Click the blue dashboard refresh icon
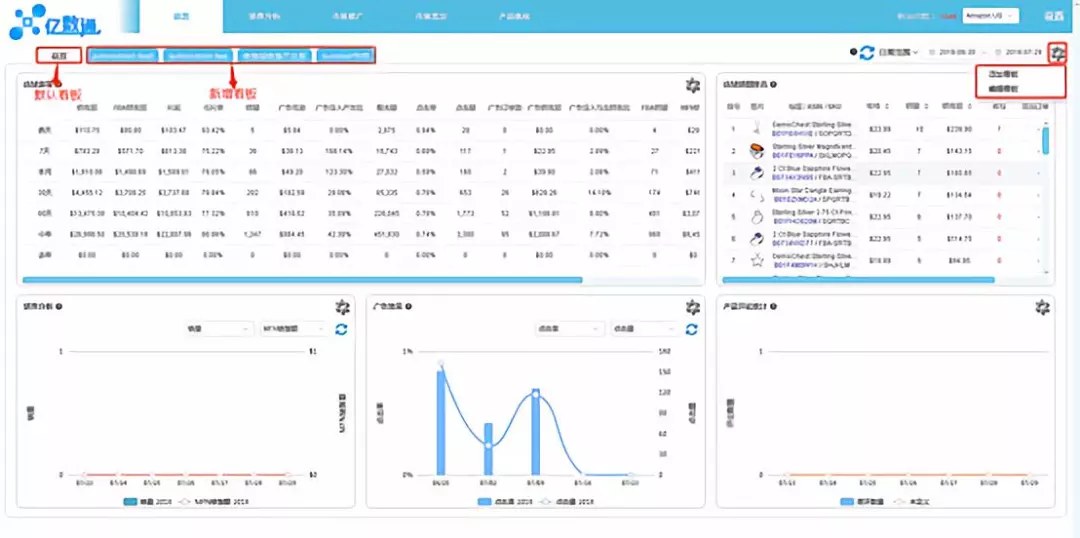Screen dimensions: 1080x538 867,52
